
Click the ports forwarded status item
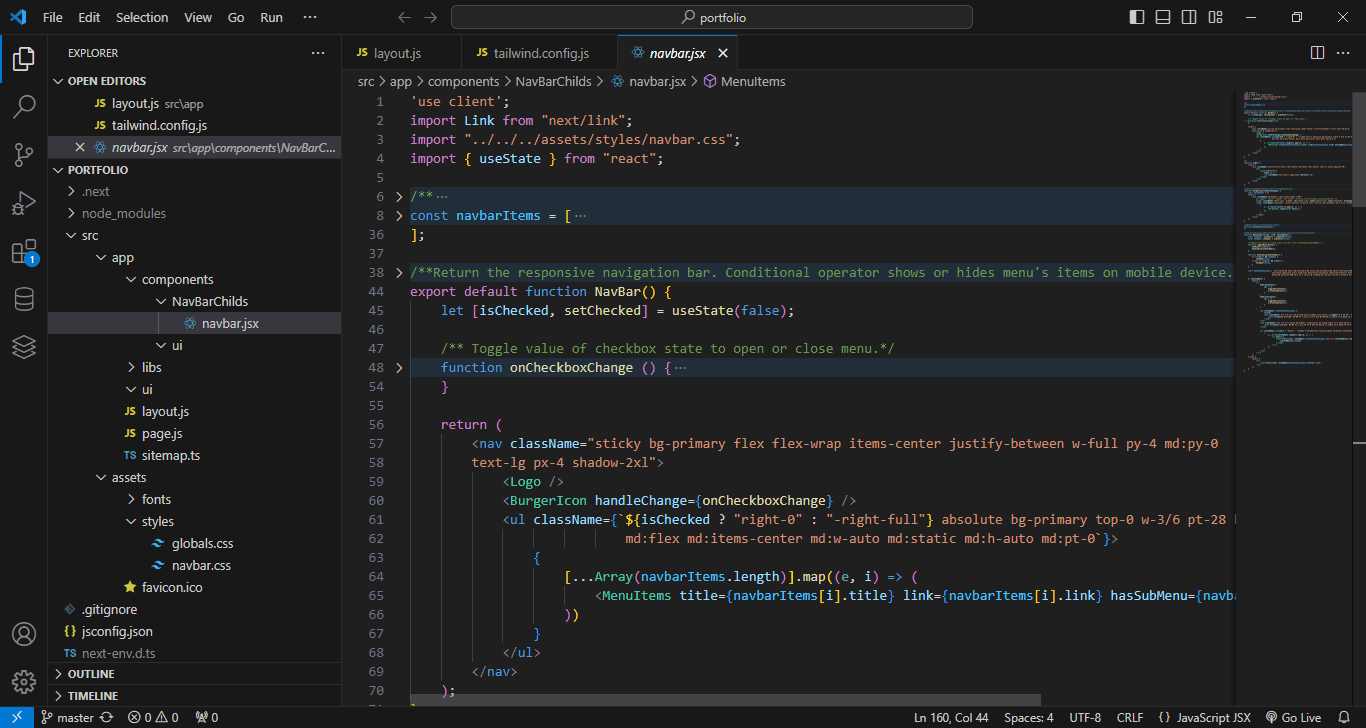[207, 717]
